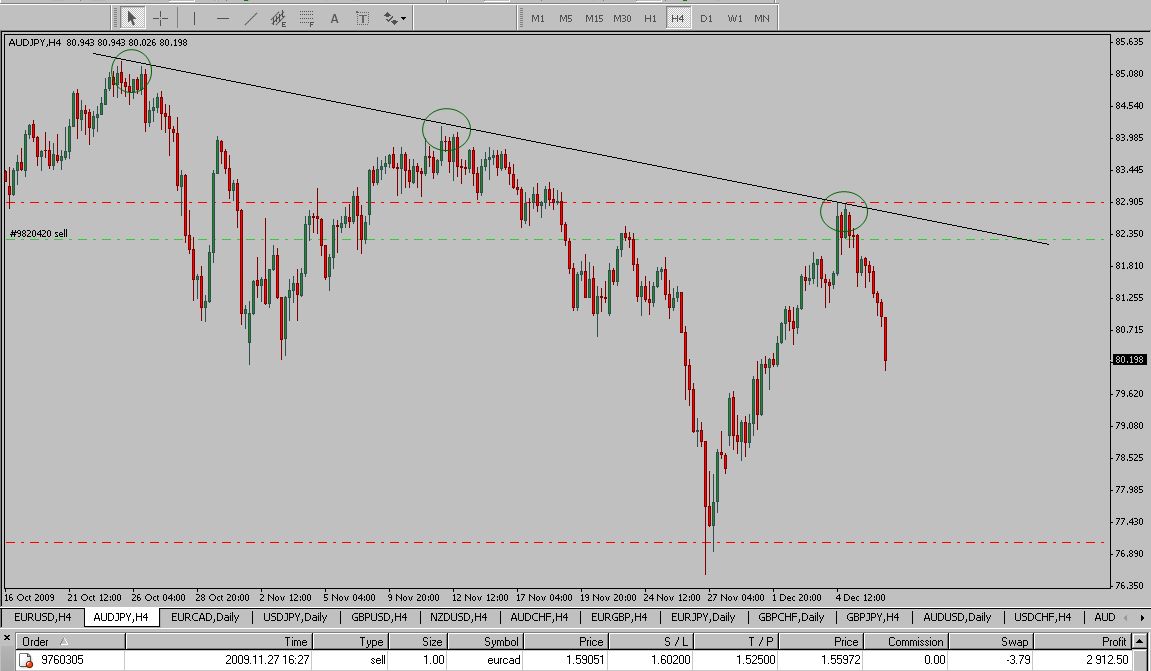Choose the text 'A' tool
The width and height of the screenshot is (1151, 671).
334,18
